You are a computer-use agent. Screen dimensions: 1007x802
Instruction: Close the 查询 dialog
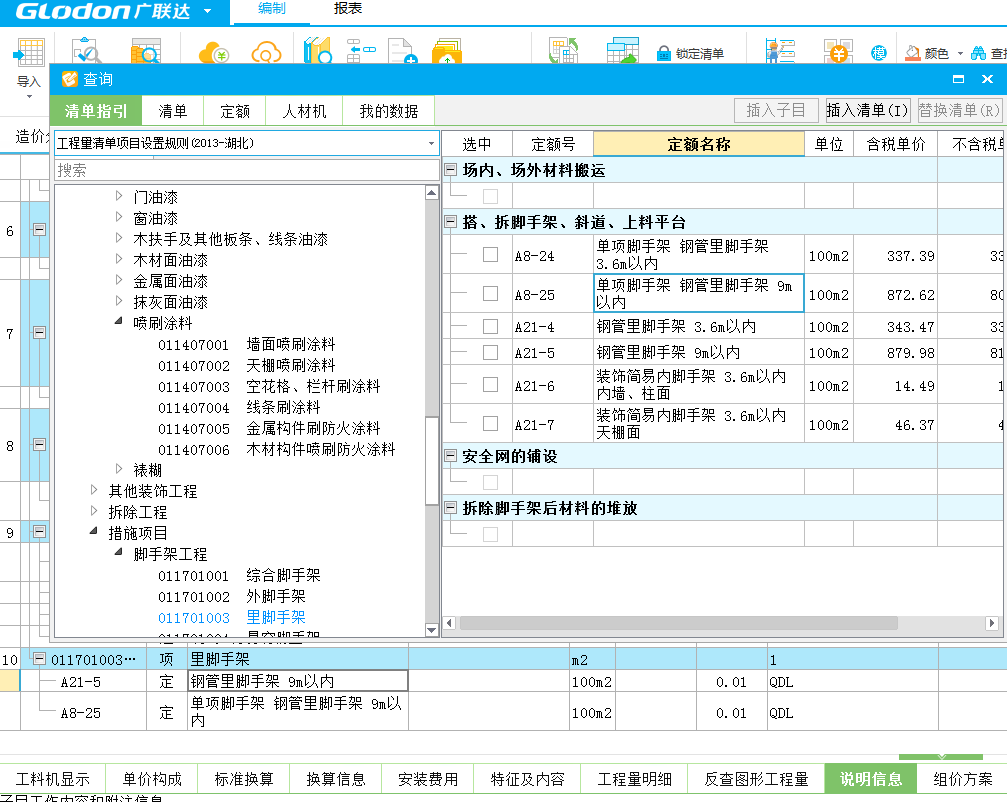pyautogui.click(x=988, y=79)
